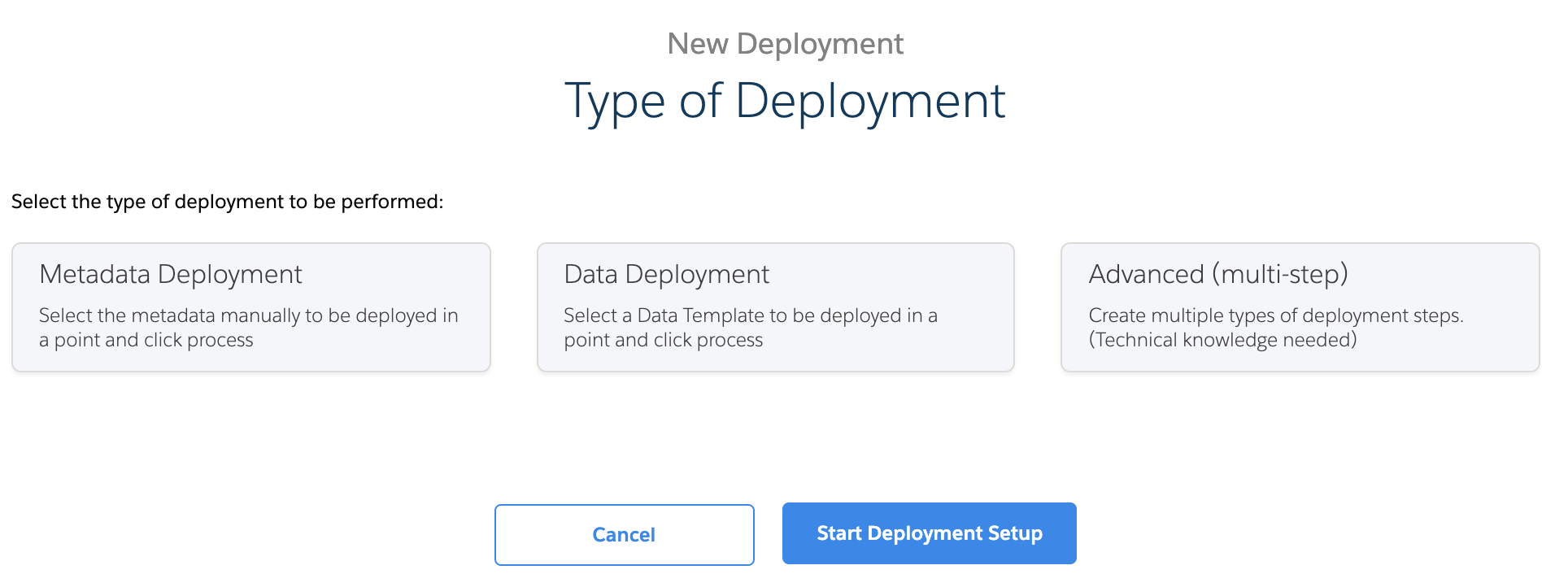Click the "Advanced (multi-step)" card title

pos(1217,274)
